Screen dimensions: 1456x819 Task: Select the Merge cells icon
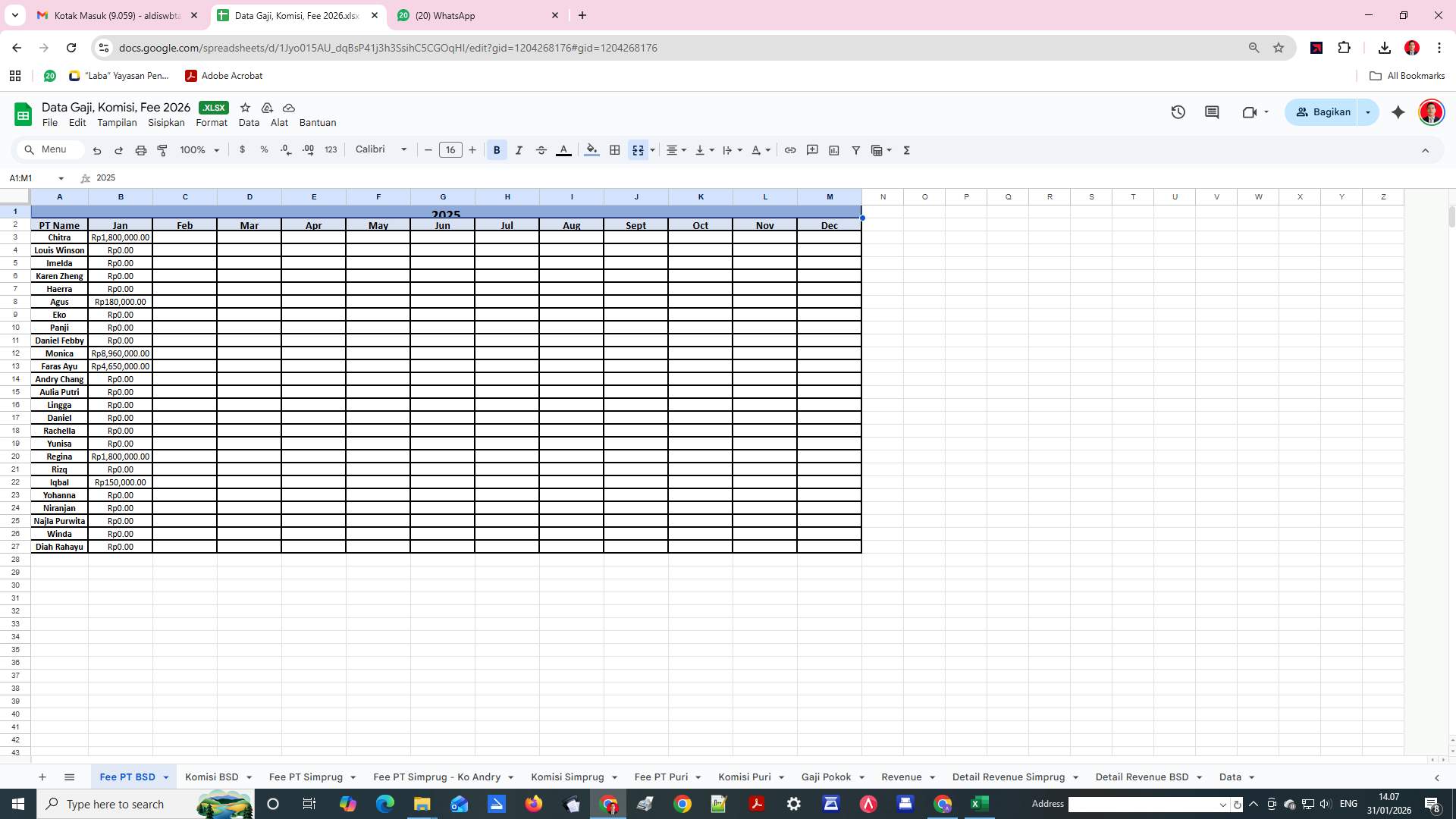[639, 150]
